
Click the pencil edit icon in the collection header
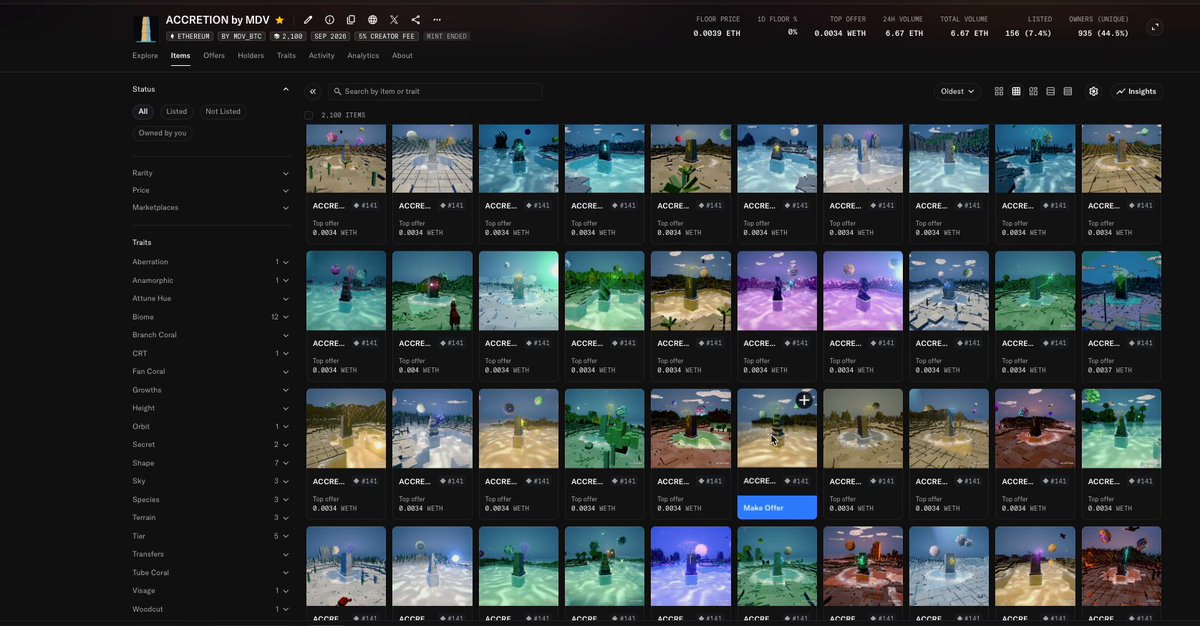point(308,19)
